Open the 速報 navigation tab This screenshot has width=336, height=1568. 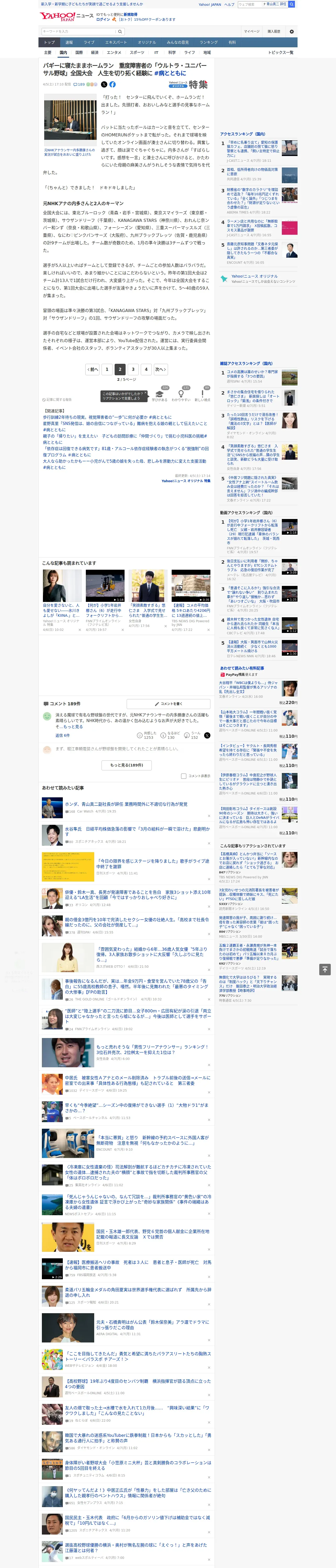point(69,43)
